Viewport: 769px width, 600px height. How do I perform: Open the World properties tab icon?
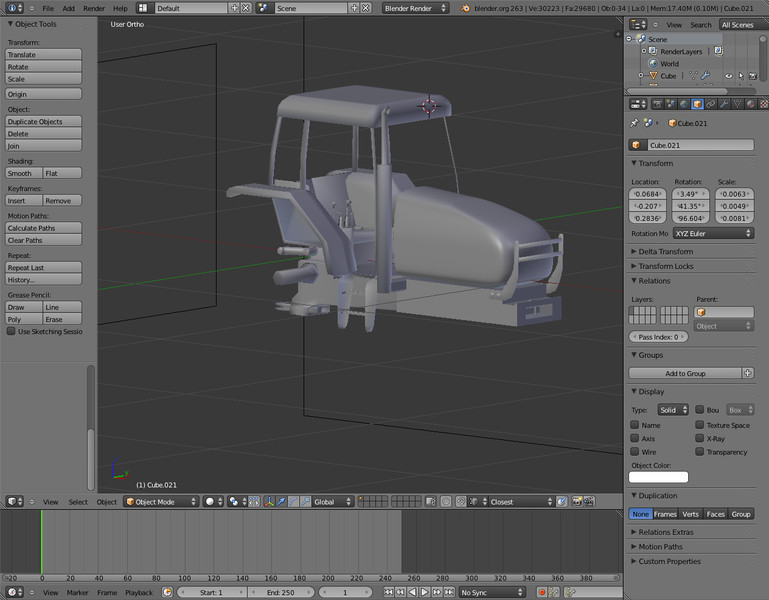684,104
